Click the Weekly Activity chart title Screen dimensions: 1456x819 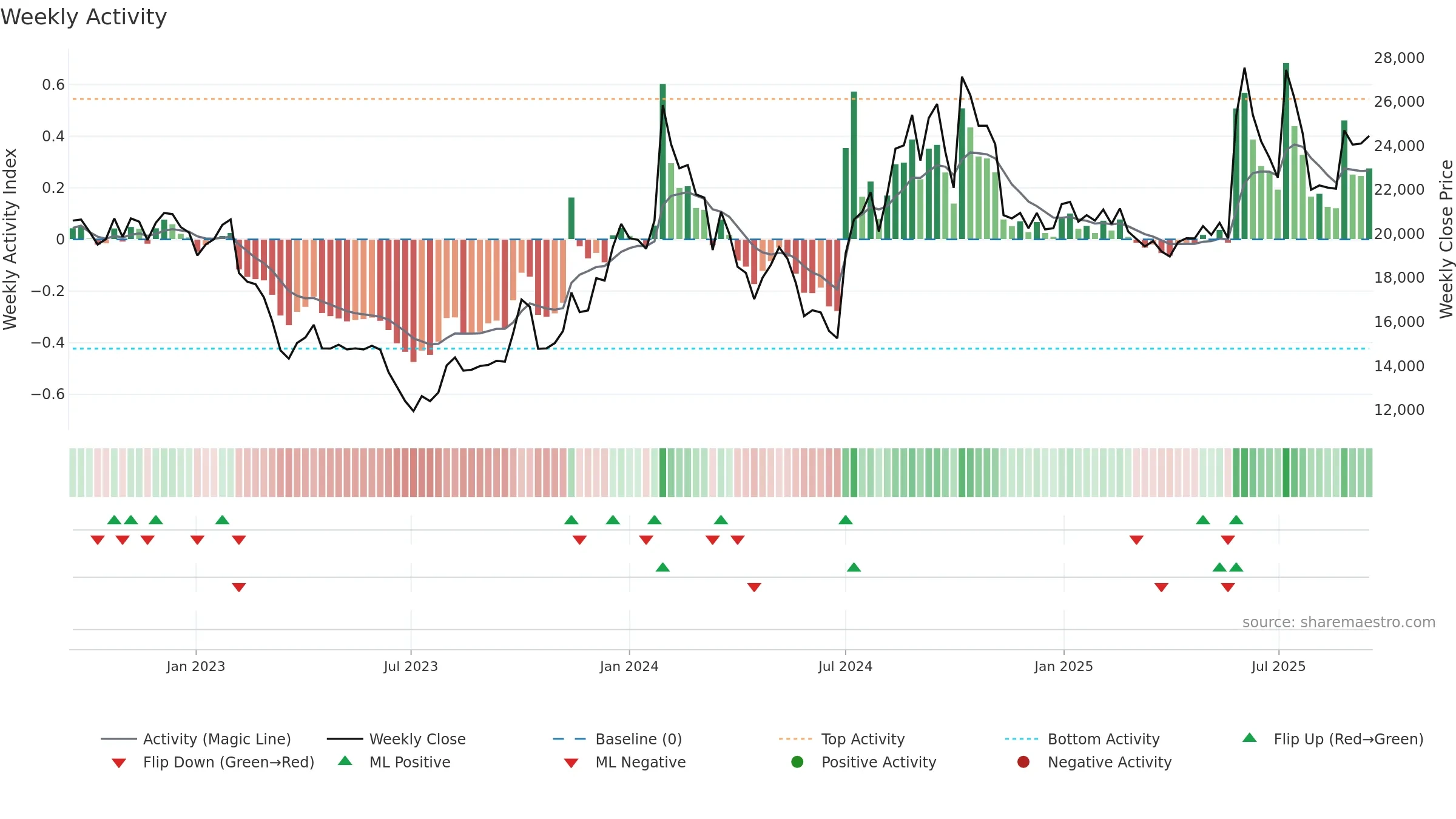point(84,17)
